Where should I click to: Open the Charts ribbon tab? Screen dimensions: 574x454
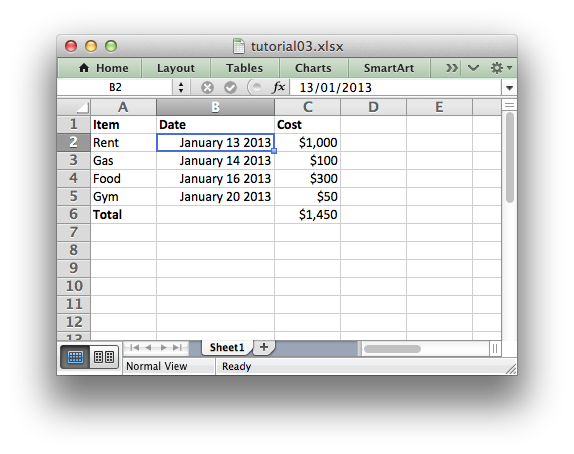(313, 68)
